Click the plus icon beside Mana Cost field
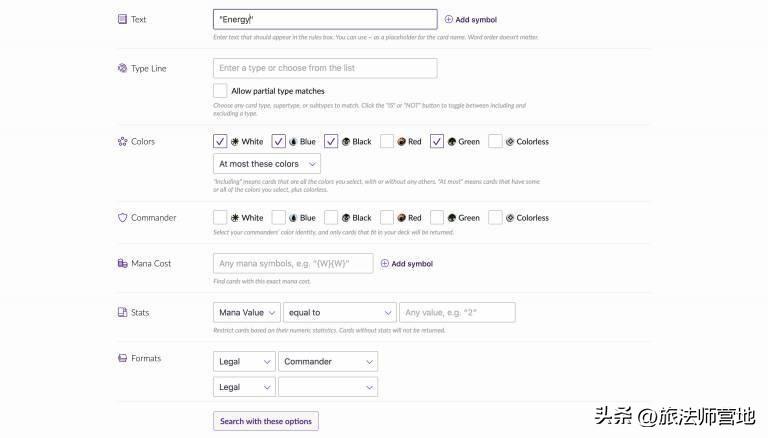 tap(384, 264)
